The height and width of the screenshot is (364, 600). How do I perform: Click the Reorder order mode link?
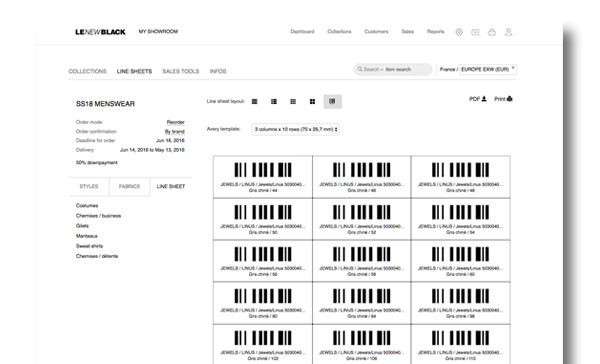click(176, 122)
